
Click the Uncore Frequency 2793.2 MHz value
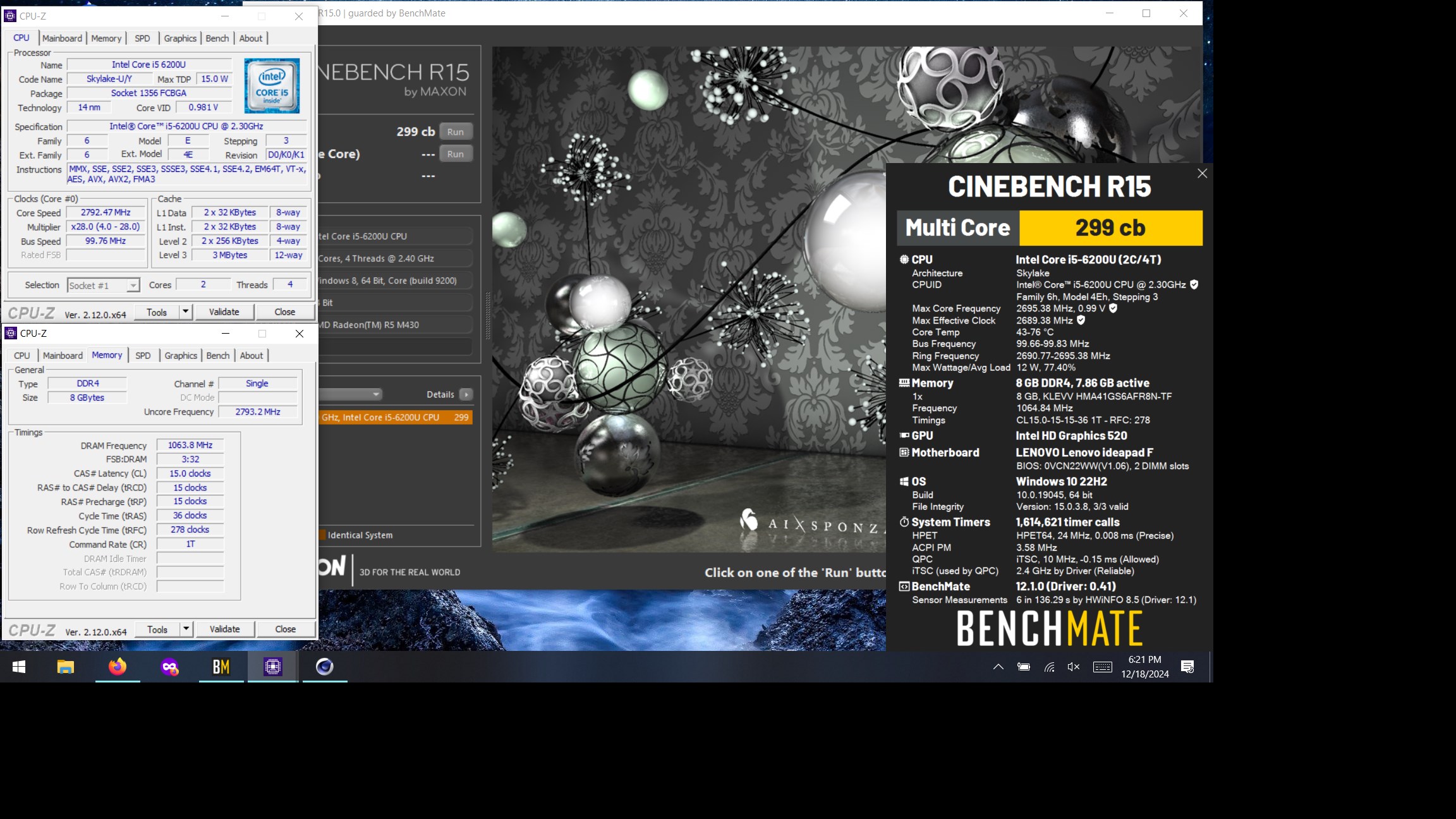tap(258, 411)
